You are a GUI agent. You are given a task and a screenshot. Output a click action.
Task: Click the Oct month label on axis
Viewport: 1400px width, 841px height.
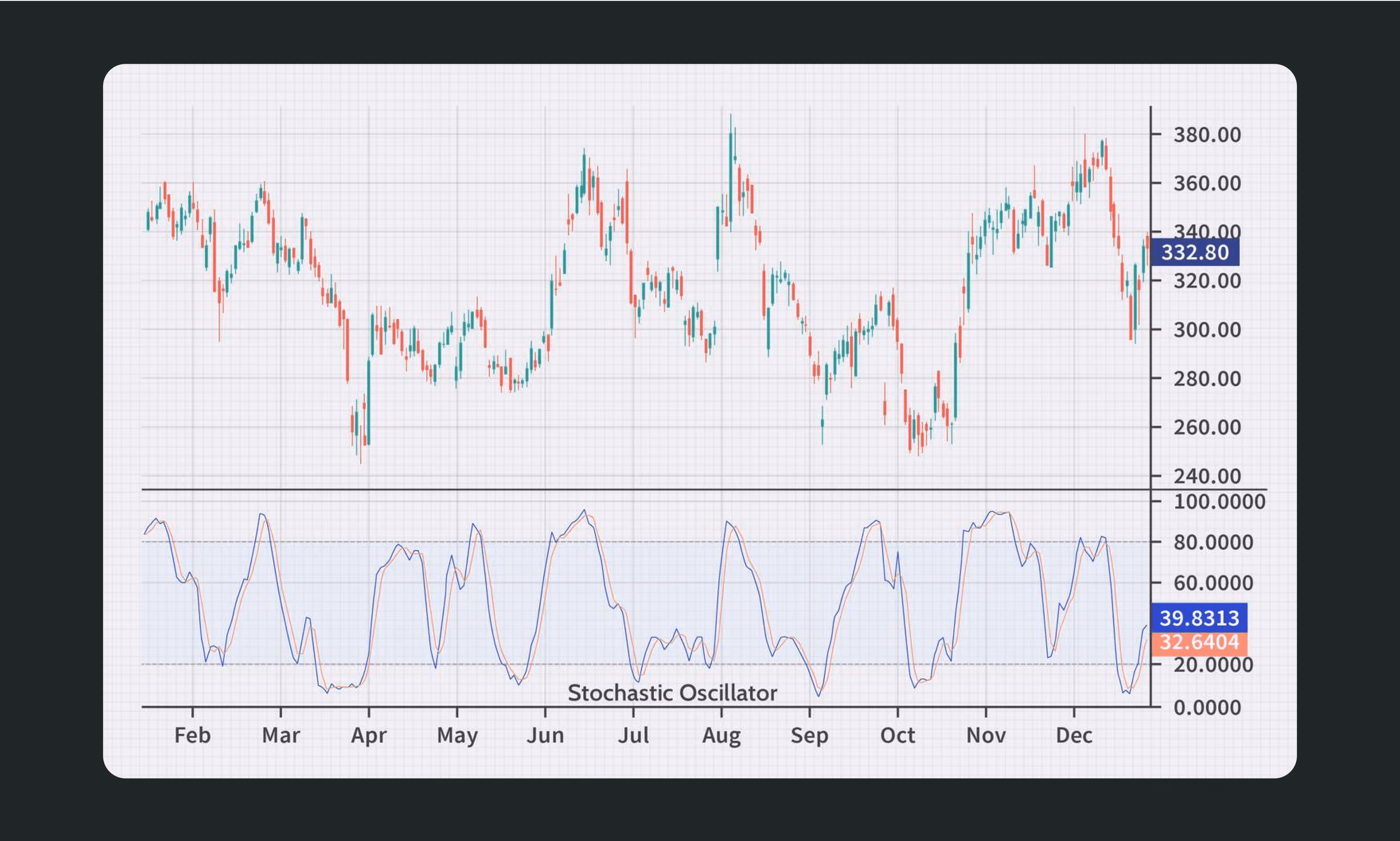point(897,735)
